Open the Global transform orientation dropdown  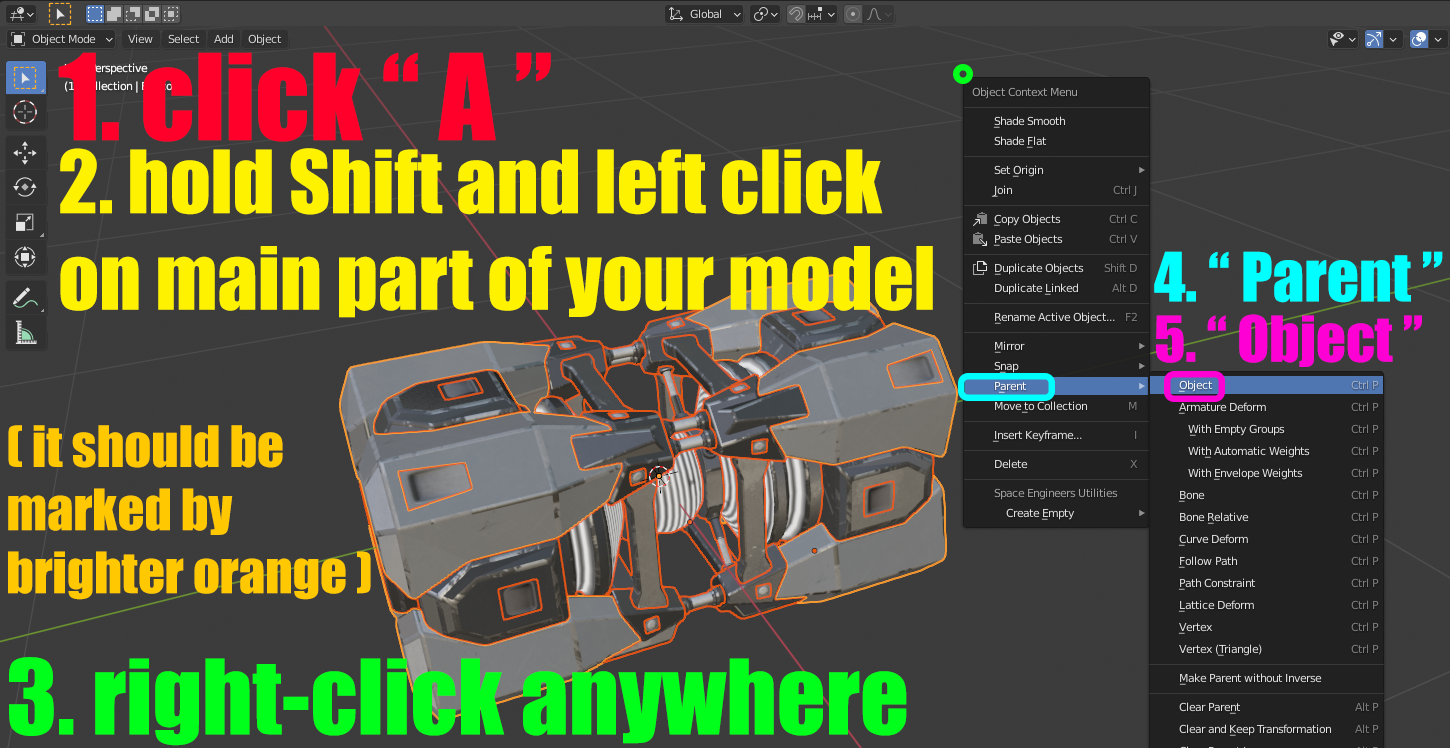click(x=705, y=14)
